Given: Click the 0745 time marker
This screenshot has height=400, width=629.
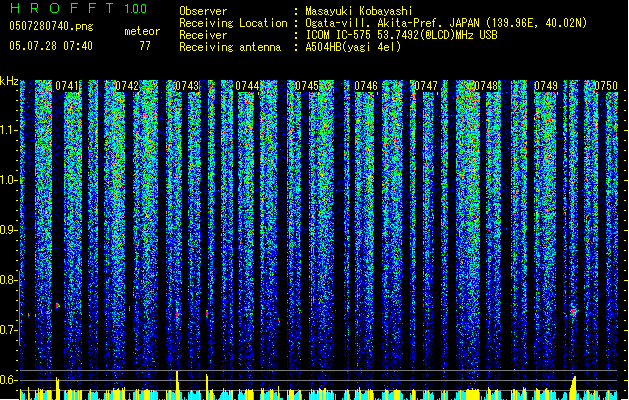Looking at the screenshot, I should pyautogui.click(x=307, y=86).
